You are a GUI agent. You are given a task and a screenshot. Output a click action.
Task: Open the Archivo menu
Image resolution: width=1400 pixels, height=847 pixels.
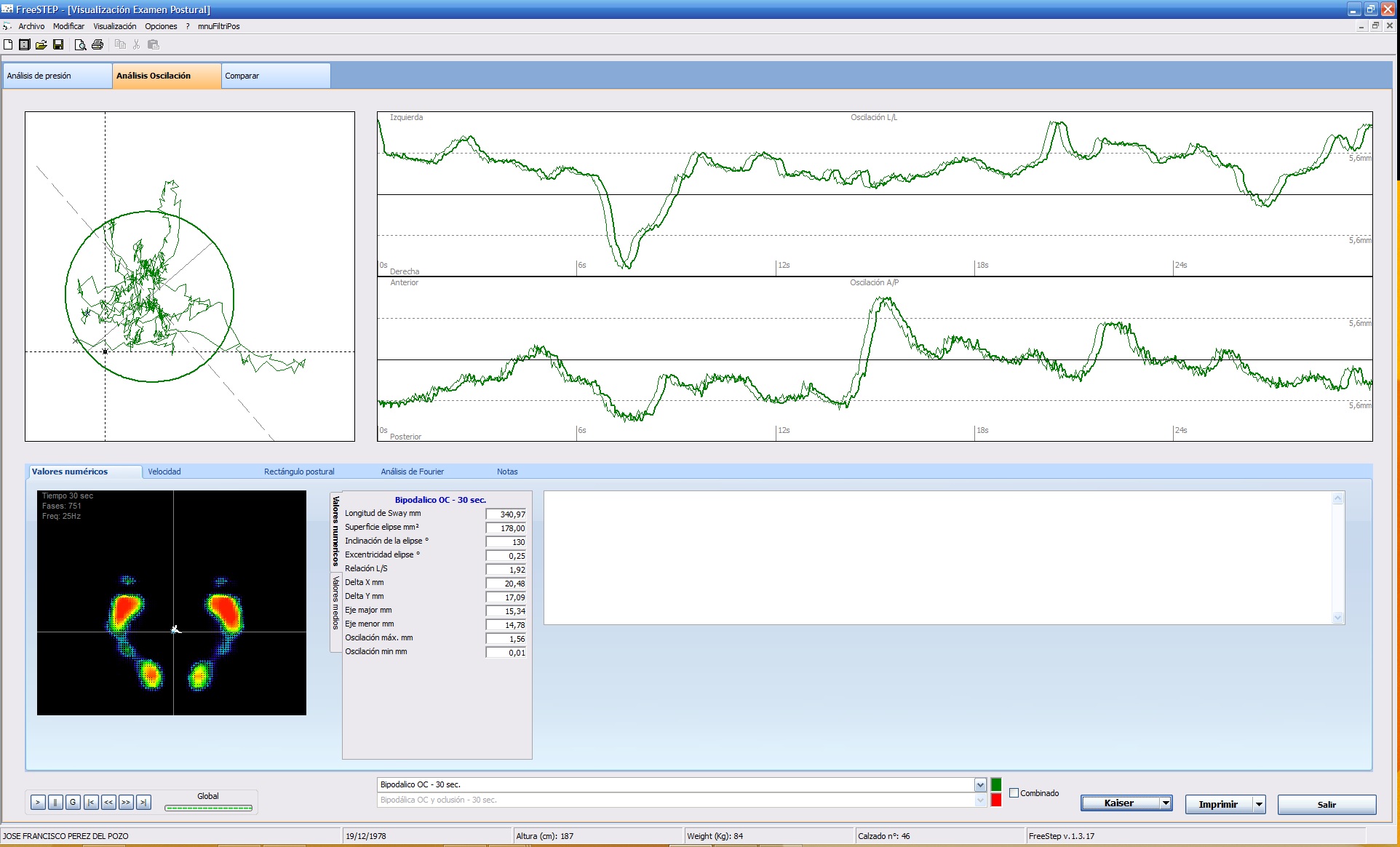pos(31,26)
